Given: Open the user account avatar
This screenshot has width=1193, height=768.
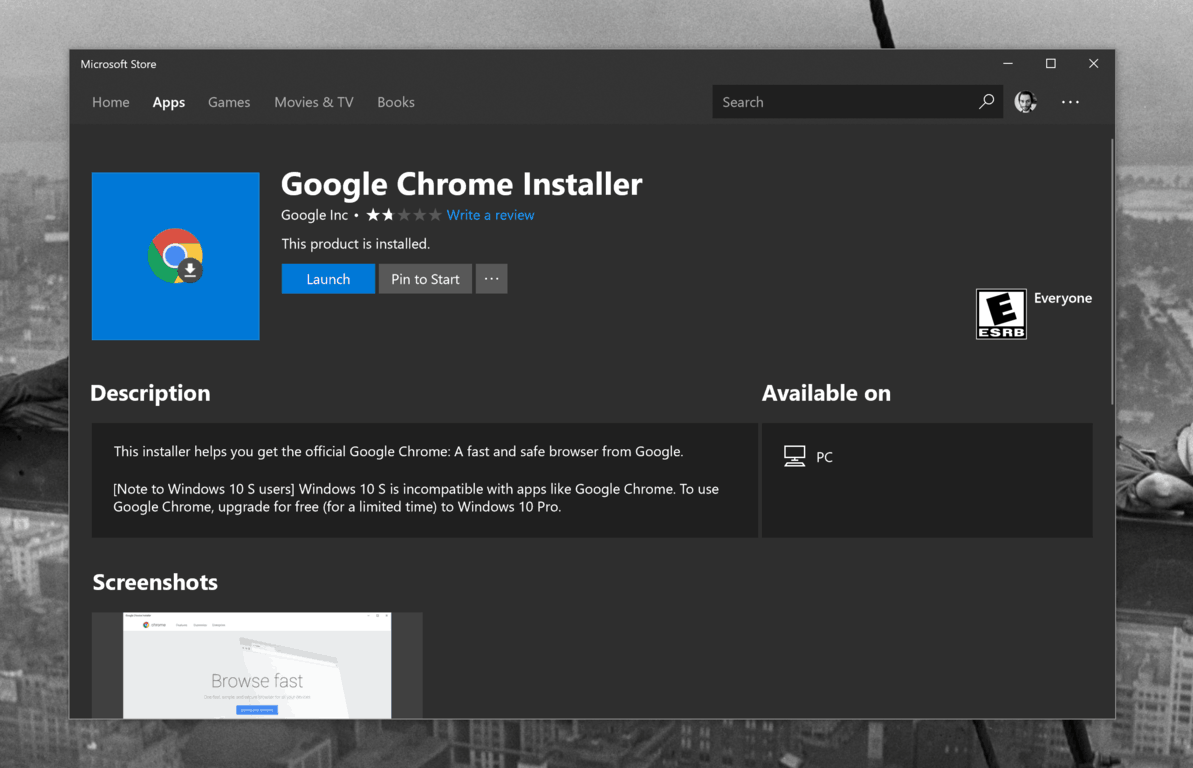Looking at the screenshot, I should pos(1025,101).
